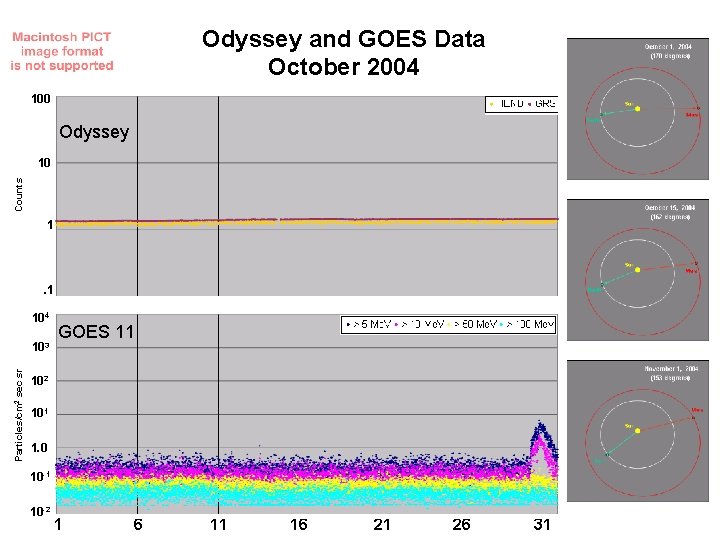Click the '10⁴' tick on the GOES y-axis
The width and height of the screenshot is (720, 540).
tap(41, 317)
